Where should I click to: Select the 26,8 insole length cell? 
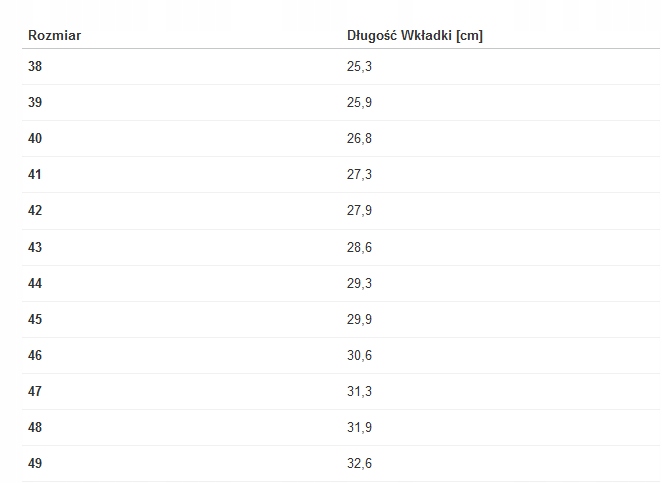[x=359, y=139]
